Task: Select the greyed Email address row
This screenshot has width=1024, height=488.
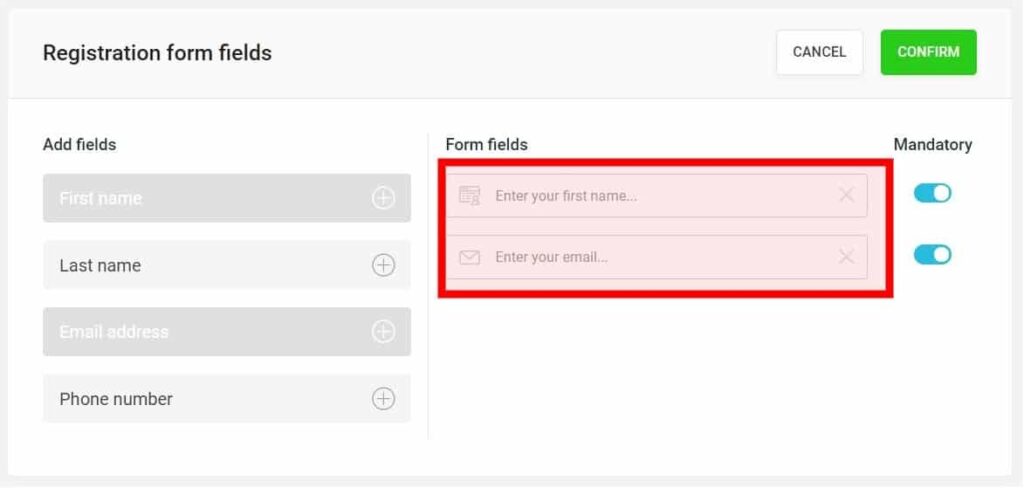Action: tap(227, 332)
